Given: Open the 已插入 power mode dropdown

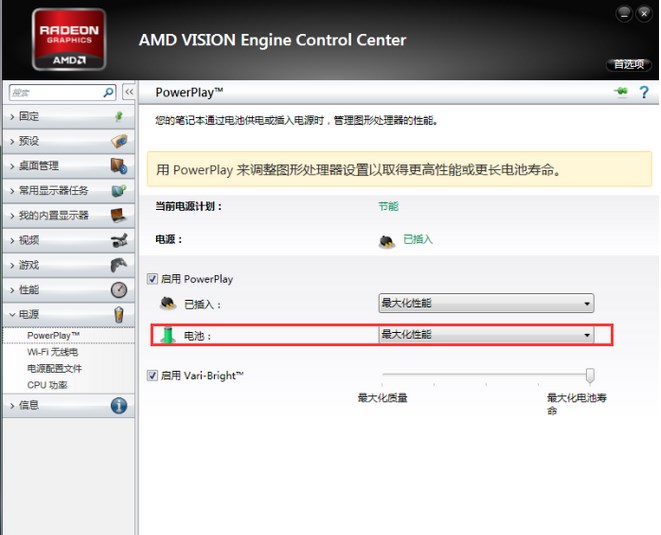Looking at the screenshot, I should click(x=486, y=303).
